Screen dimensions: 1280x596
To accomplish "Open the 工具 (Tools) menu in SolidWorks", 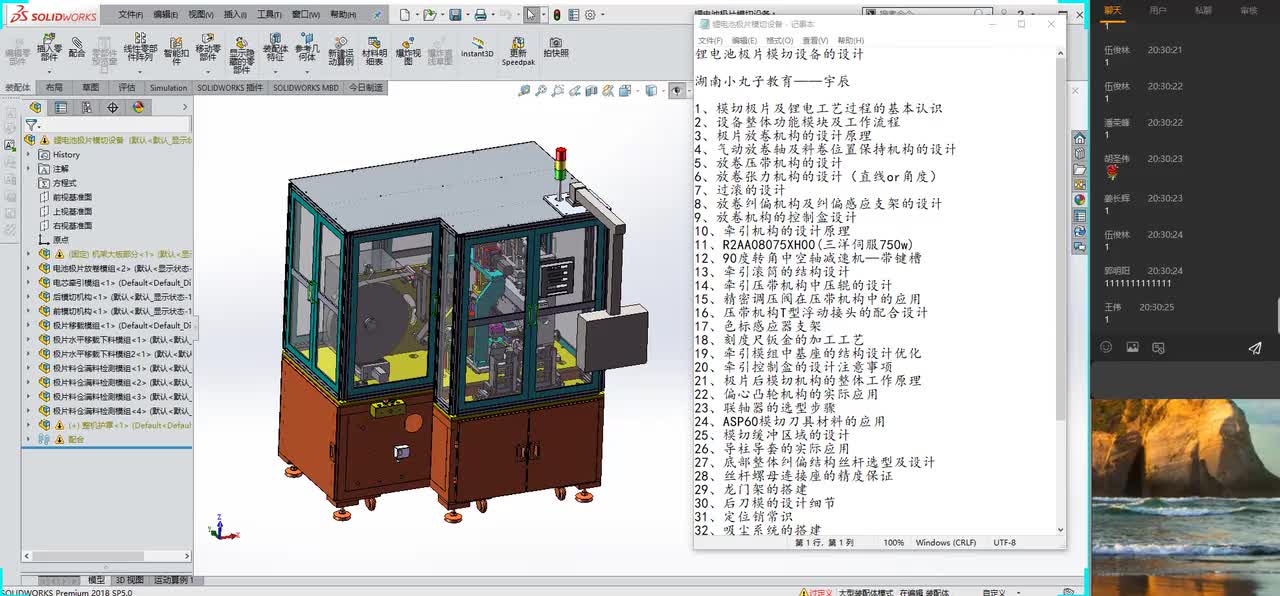I will [x=268, y=15].
